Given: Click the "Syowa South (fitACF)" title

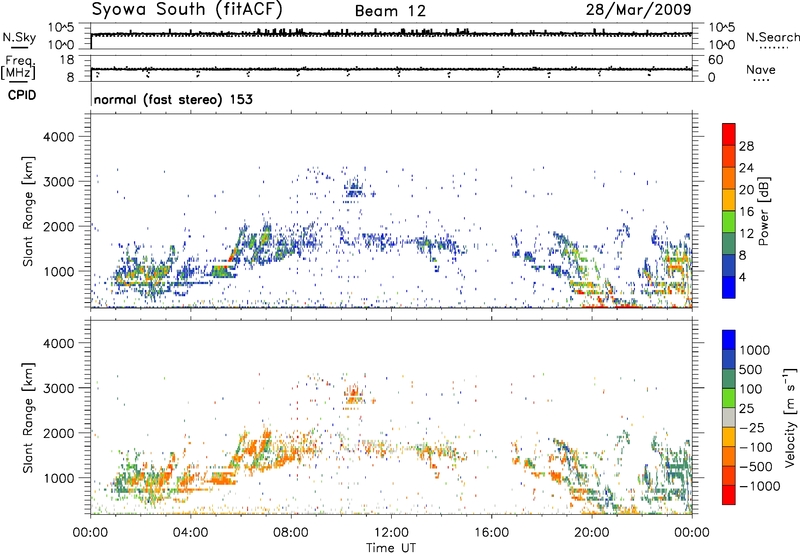Looking at the screenshot, I should click(x=186, y=10).
